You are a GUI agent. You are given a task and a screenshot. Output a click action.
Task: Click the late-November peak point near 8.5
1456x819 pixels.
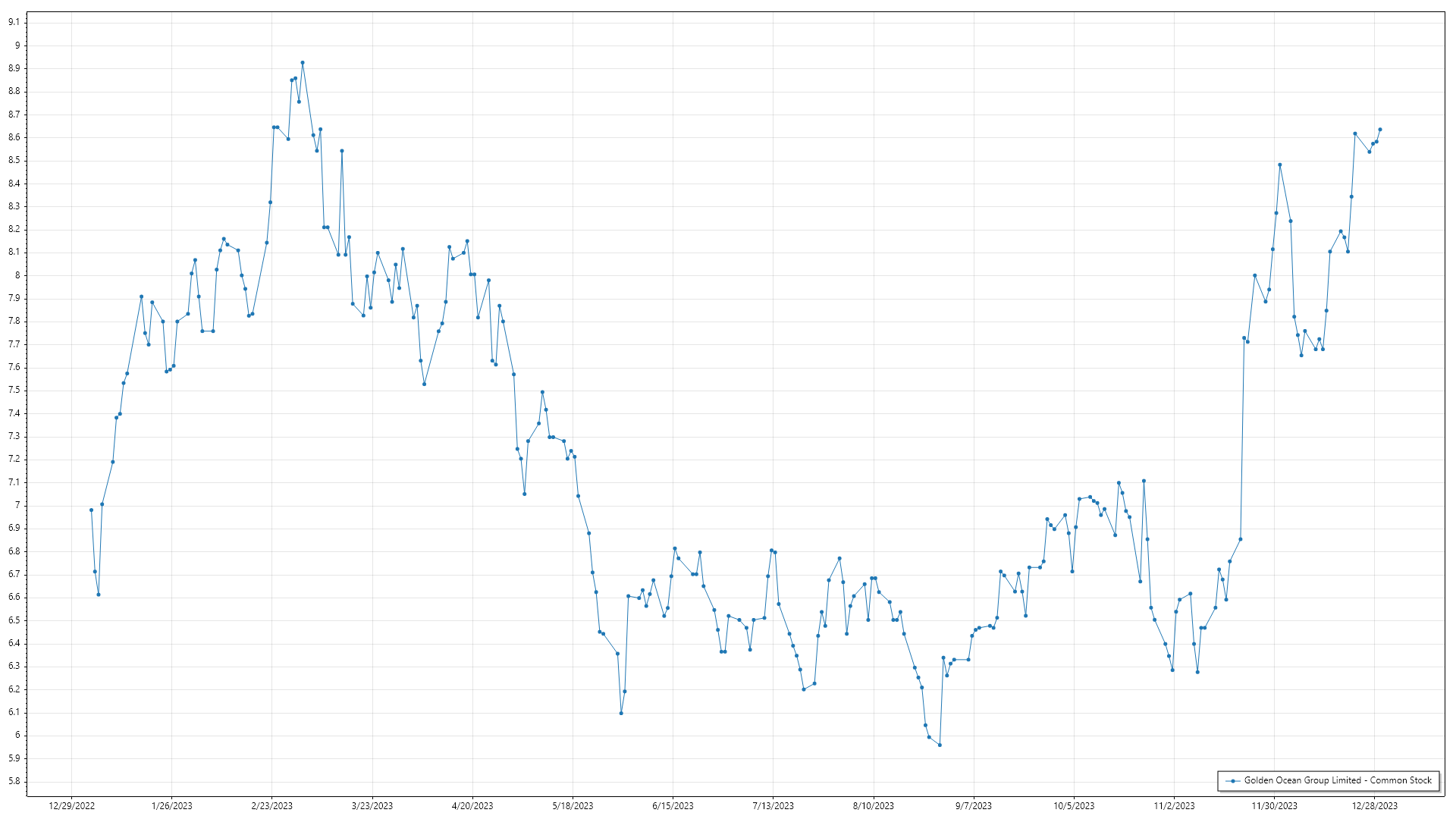click(x=1280, y=165)
